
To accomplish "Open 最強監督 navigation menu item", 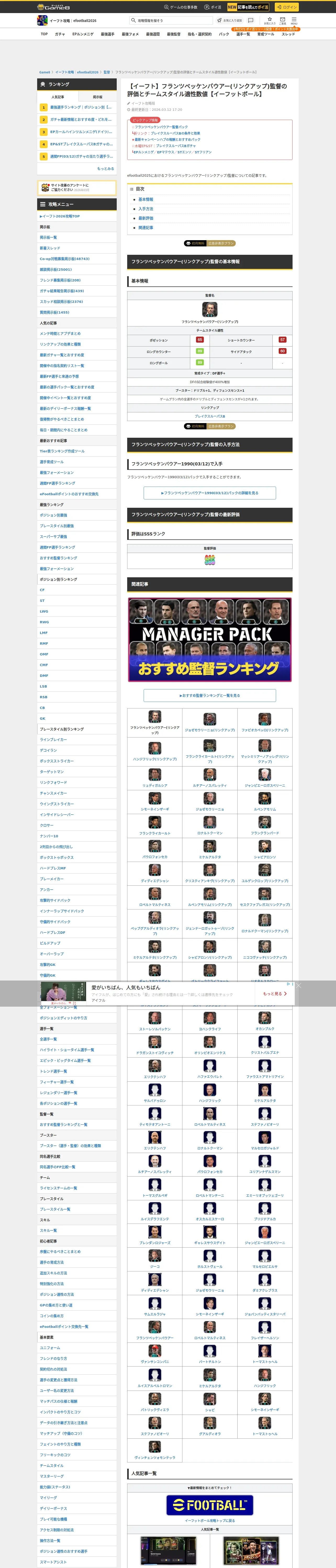I will tap(174, 34).
